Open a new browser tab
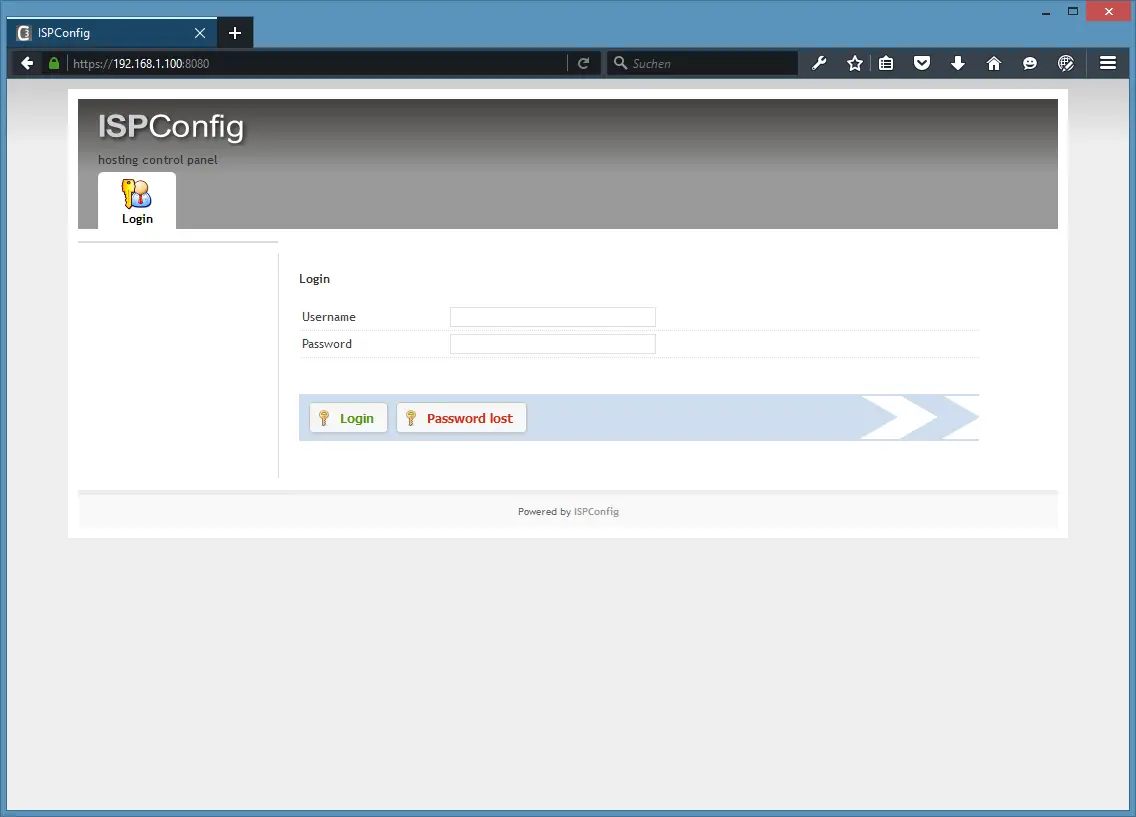Screen dimensions: 1136x817 235,33
